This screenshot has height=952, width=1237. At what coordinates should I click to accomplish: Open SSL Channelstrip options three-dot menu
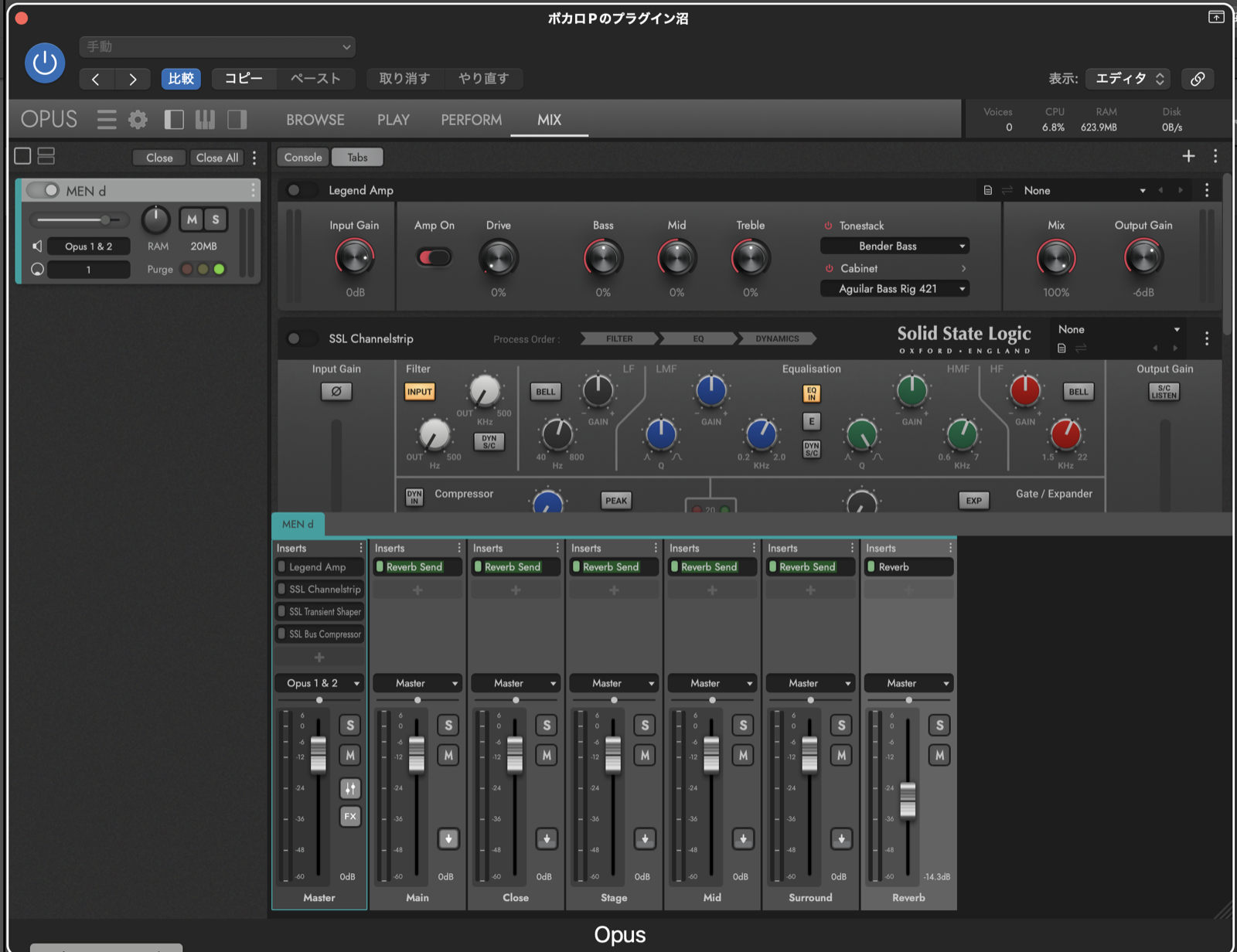coord(1207,338)
